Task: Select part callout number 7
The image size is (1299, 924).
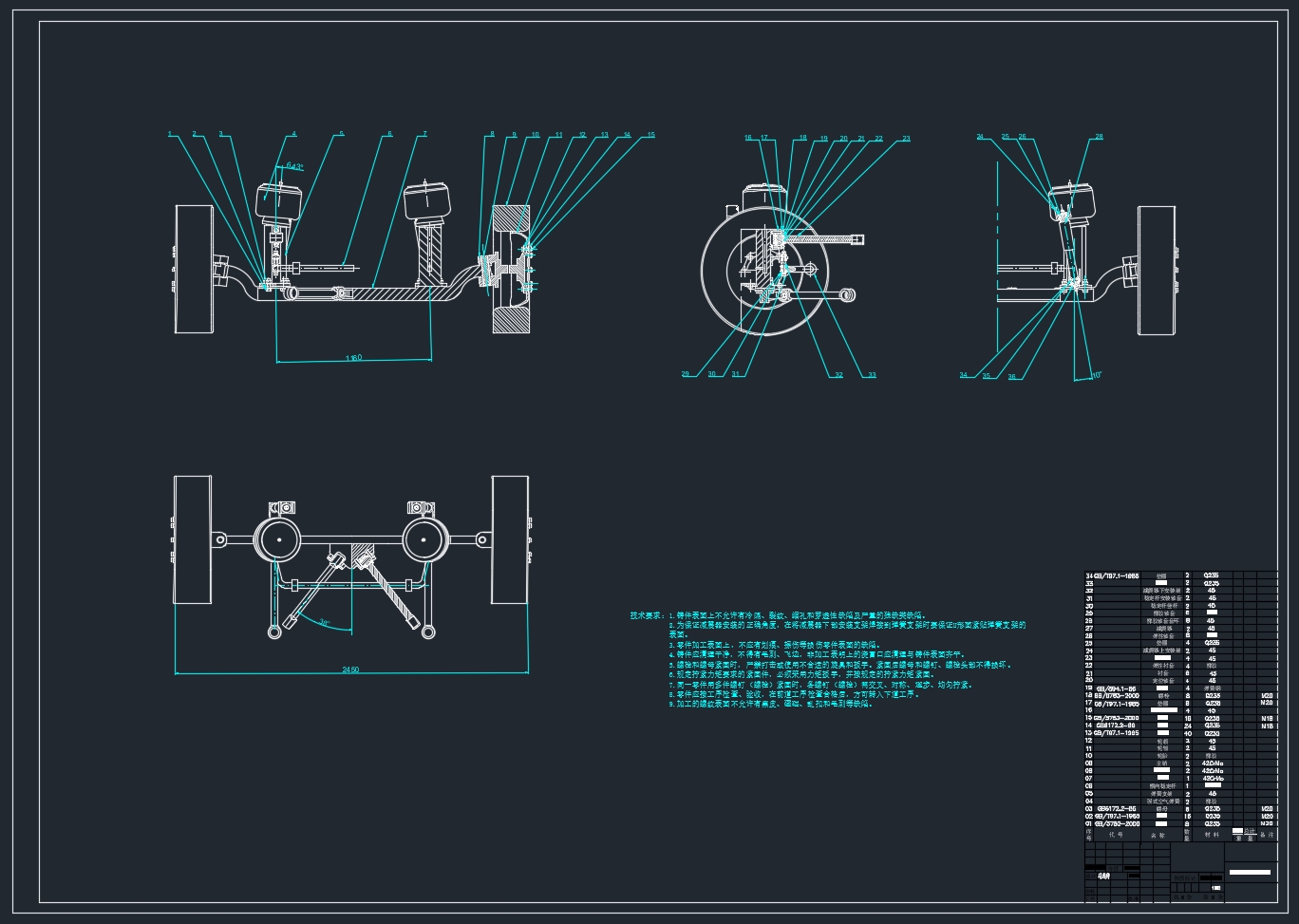Action: coord(424,135)
